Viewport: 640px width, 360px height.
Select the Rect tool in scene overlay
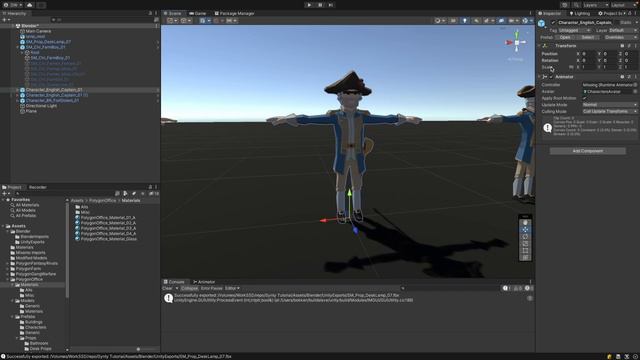pos(525,251)
